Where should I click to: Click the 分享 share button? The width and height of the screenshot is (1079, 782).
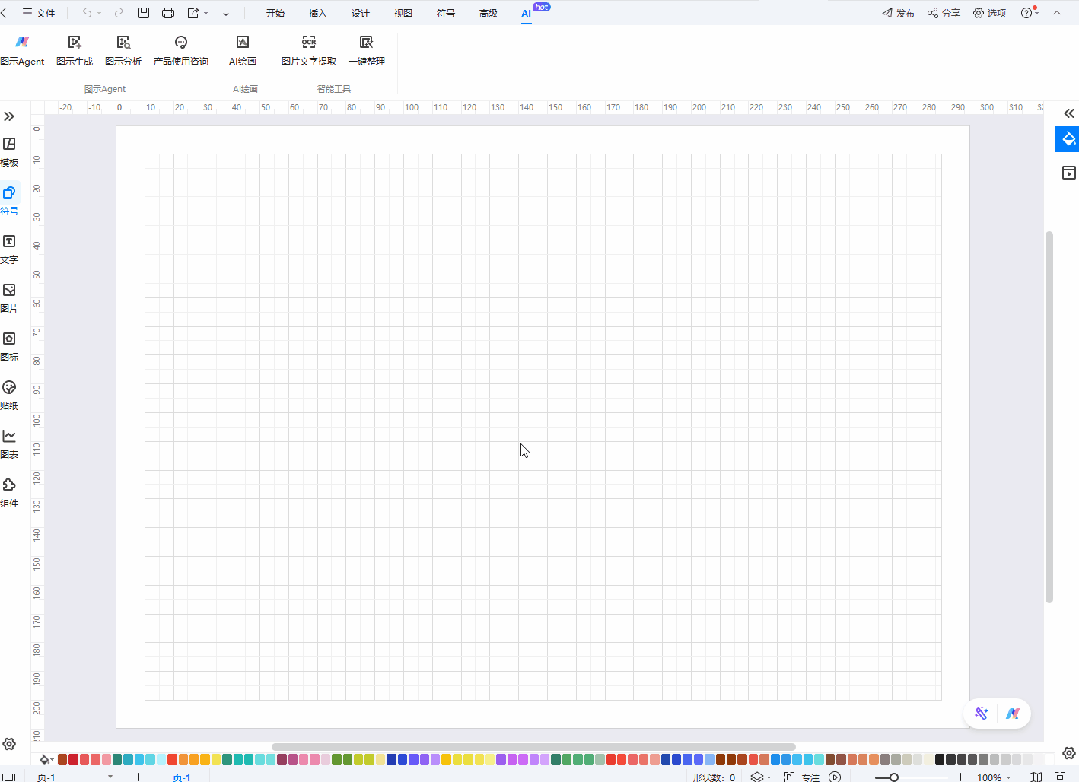[x=943, y=12]
